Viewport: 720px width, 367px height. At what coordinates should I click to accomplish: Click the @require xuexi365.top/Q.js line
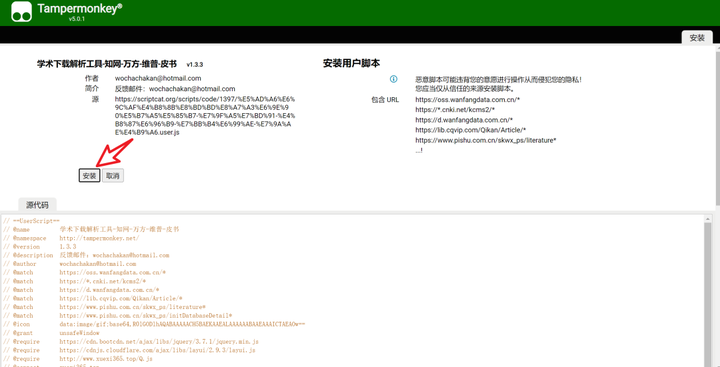pos(78,358)
